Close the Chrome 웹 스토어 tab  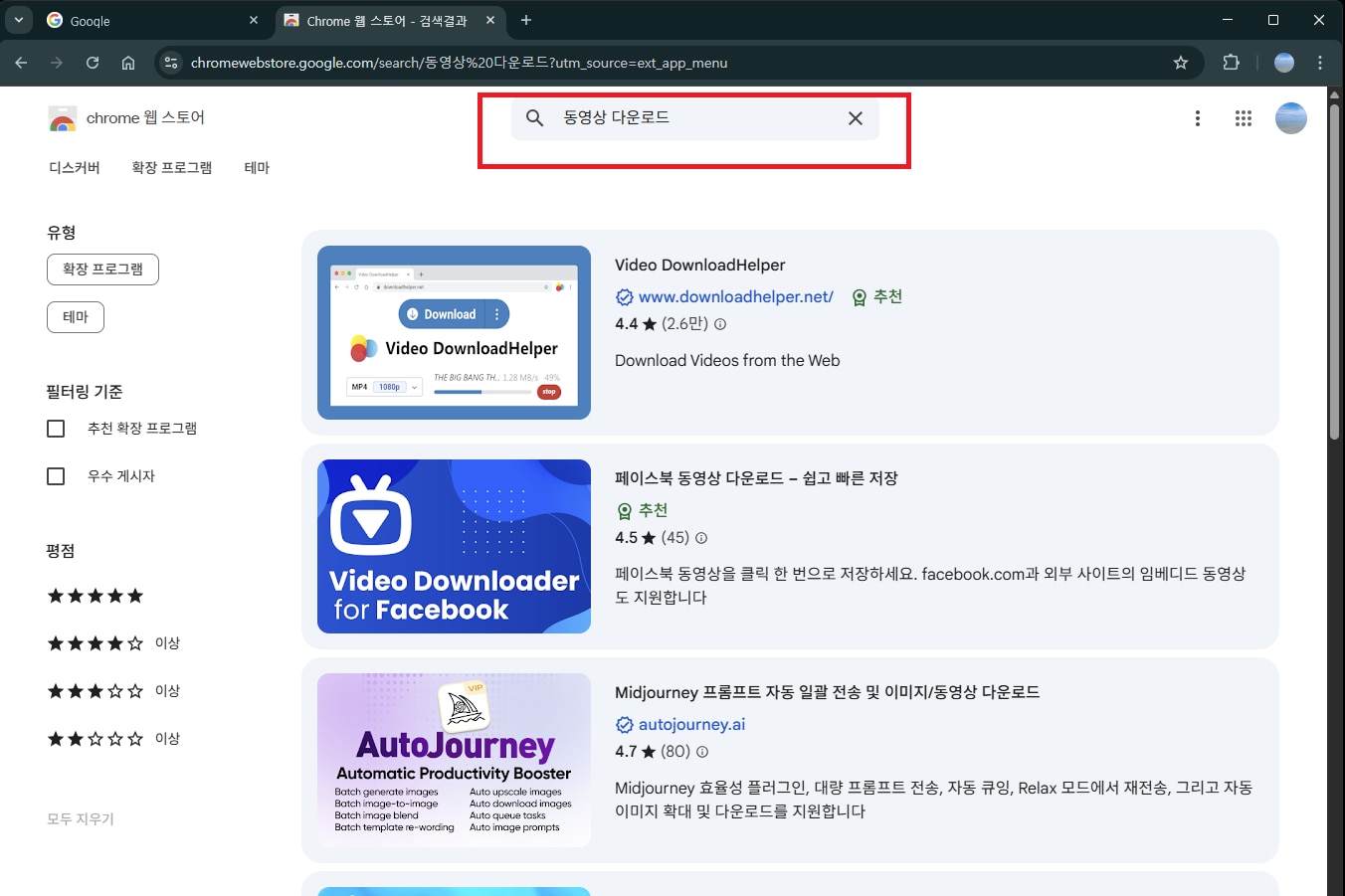tap(490, 20)
